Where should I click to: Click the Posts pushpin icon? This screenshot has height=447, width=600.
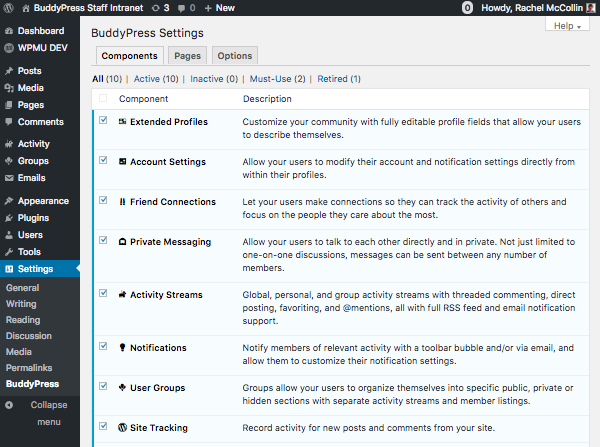[x=9, y=71]
